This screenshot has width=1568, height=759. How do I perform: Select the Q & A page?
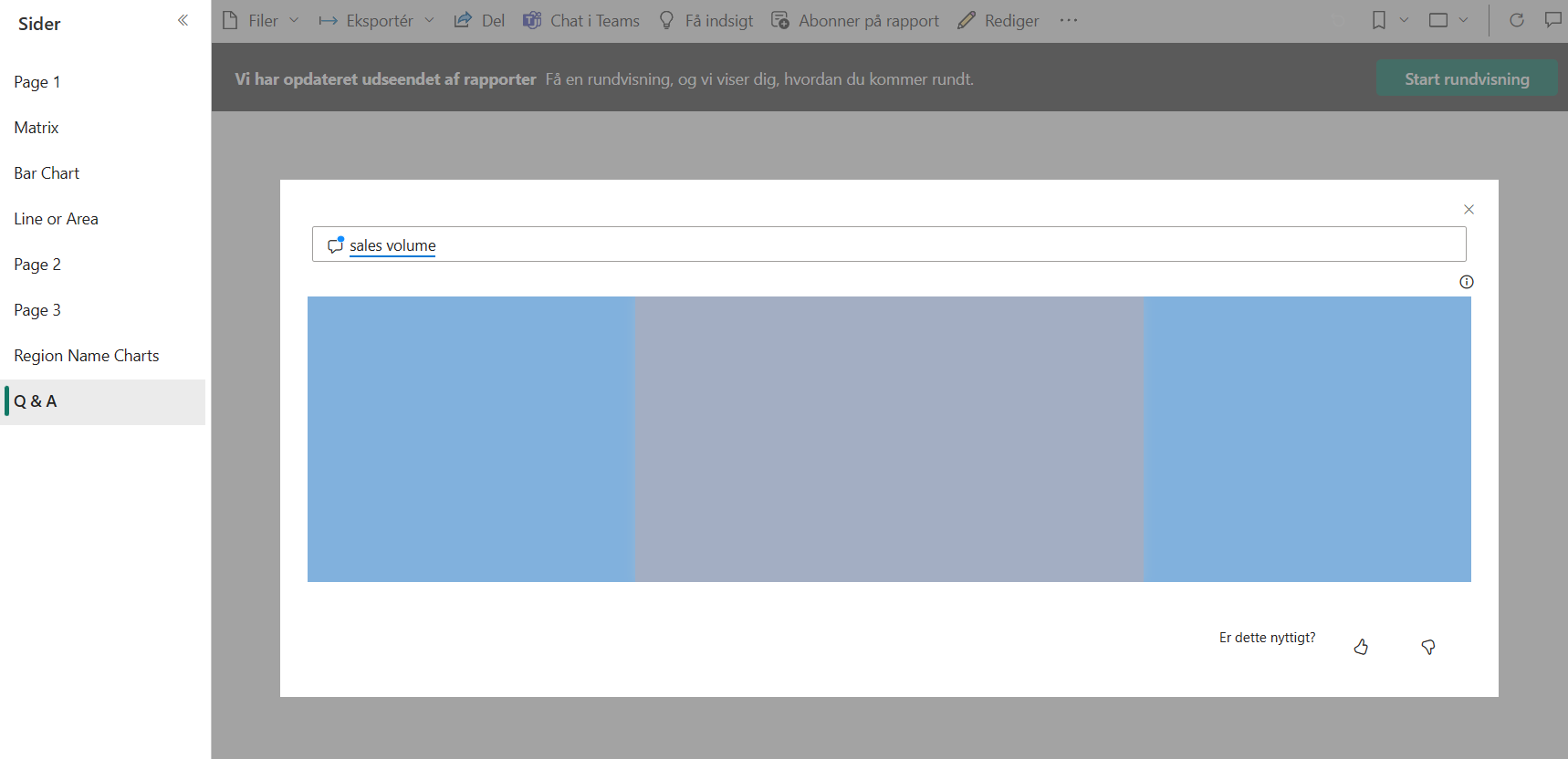point(102,401)
